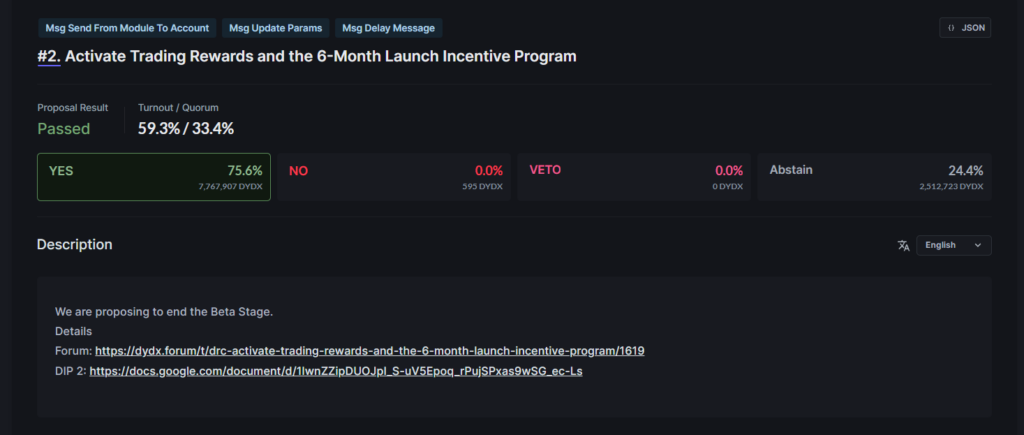Screen dimensions: 1024x435
Task: Click the 595 DYDX amount
Action: [x=482, y=187]
